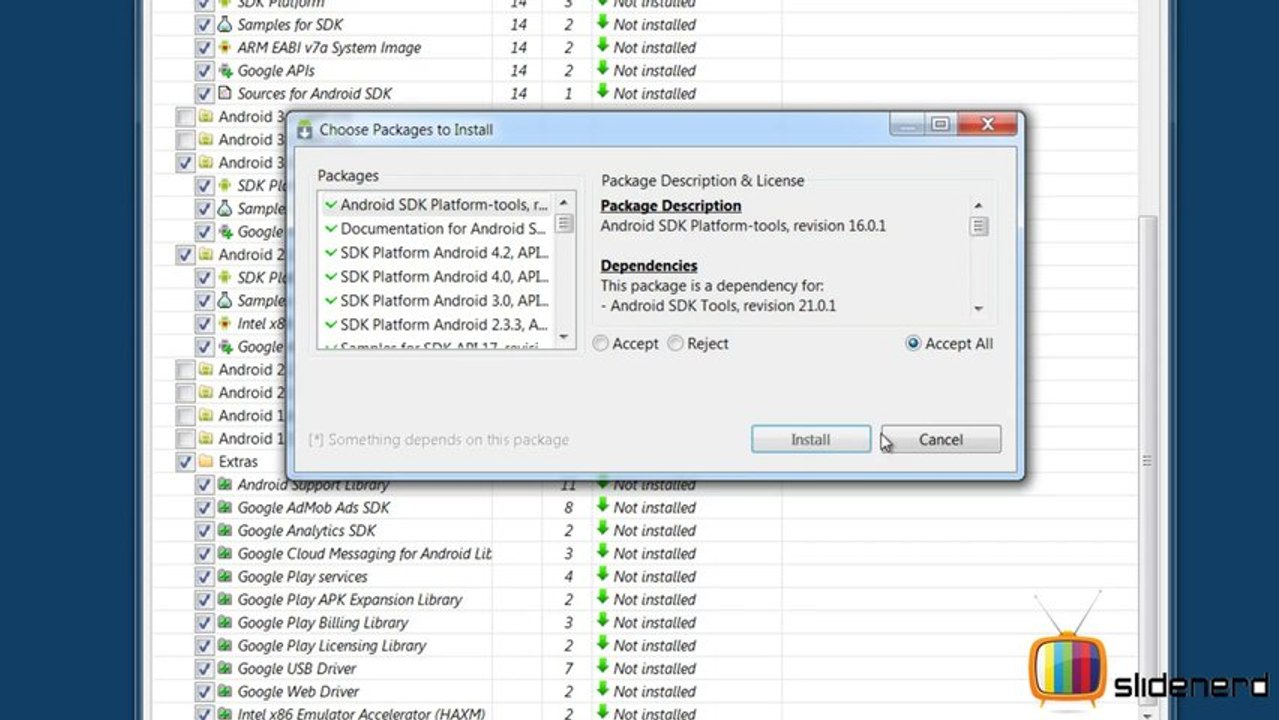
Task: Click the green checkmark beside SDK Platform Android 2.3.3
Action: tap(331, 325)
